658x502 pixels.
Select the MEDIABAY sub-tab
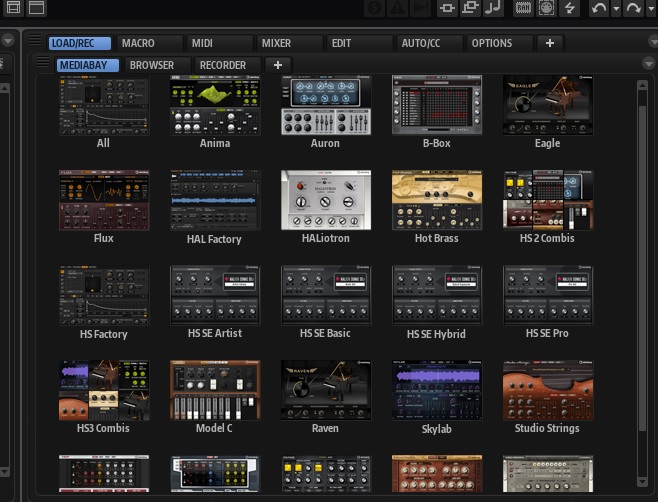(x=88, y=65)
